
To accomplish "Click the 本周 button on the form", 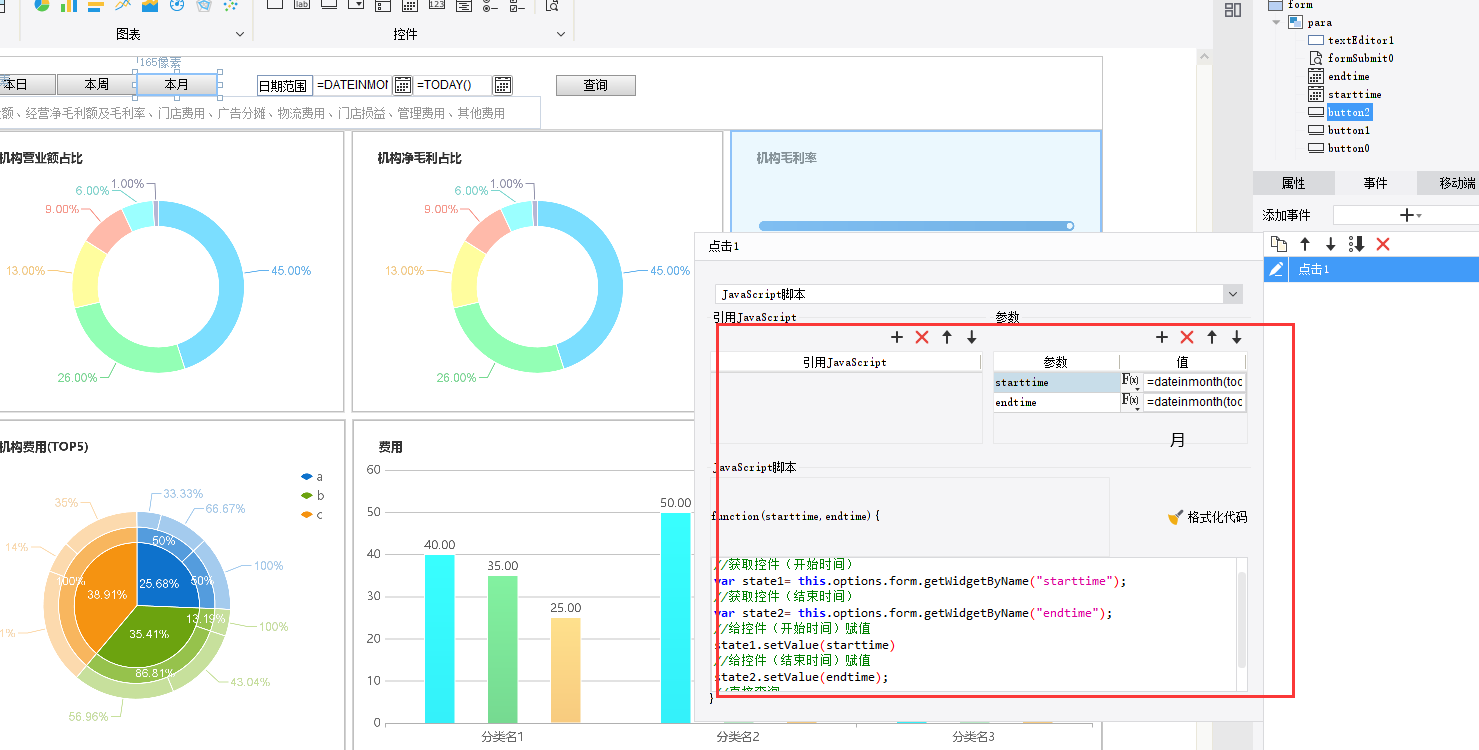I will [x=96, y=85].
